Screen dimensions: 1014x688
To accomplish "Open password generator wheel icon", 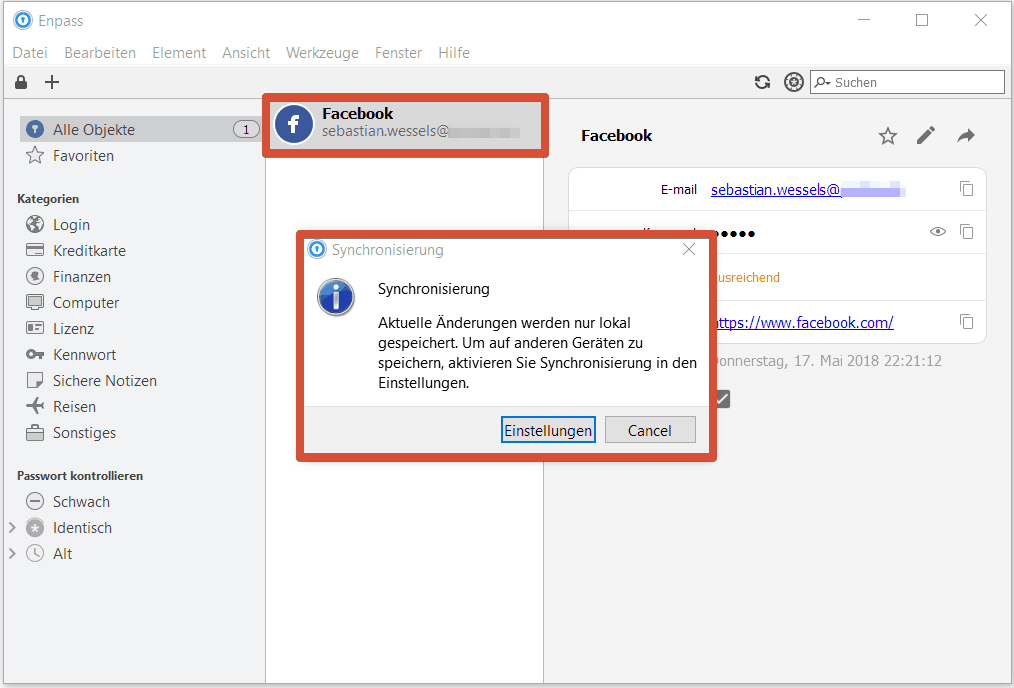I will 793,82.
